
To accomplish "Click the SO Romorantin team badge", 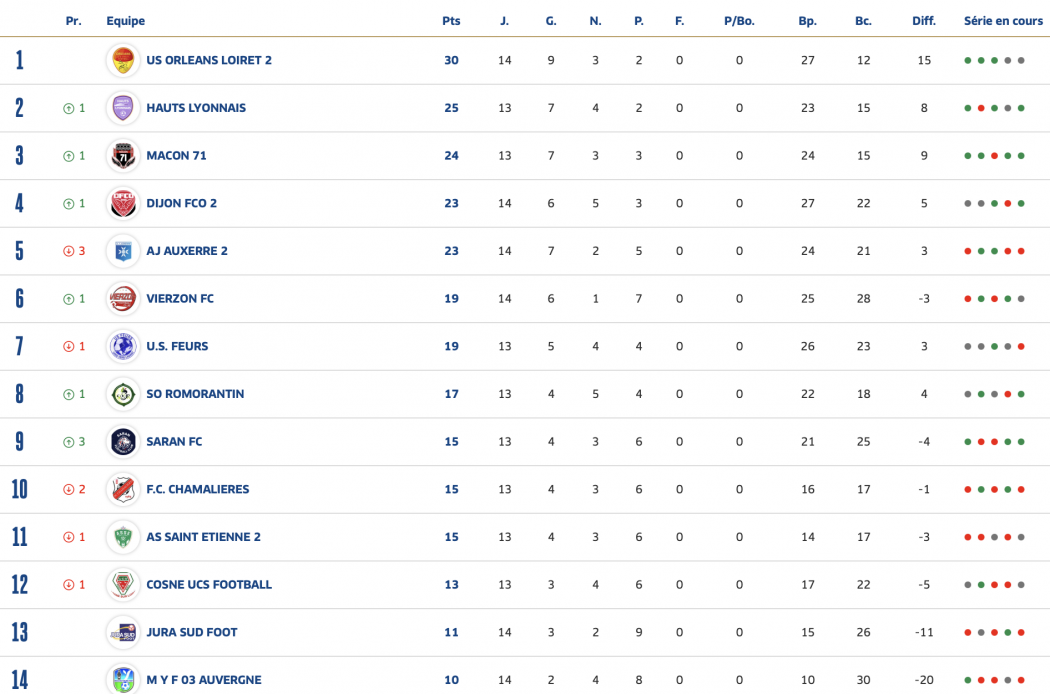I will tap(123, 394).
